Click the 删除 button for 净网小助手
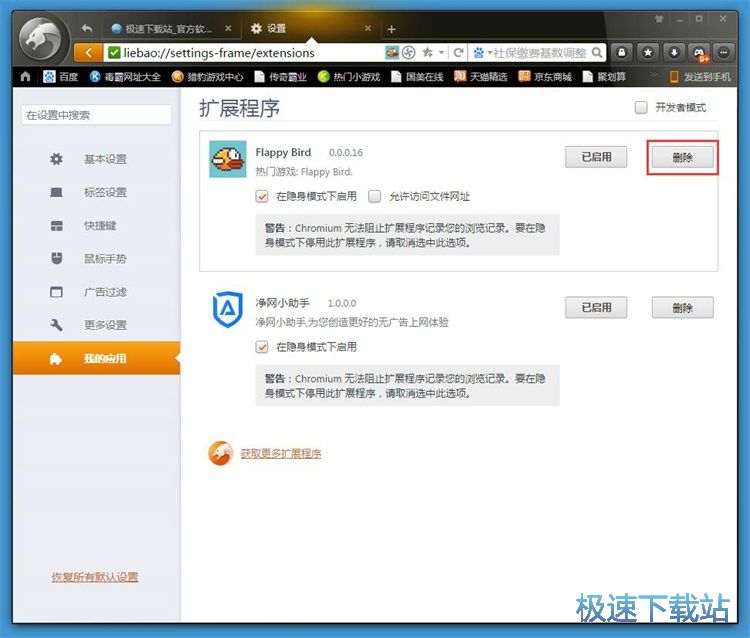This screenshot has height=638, width=750. [683, 308]
